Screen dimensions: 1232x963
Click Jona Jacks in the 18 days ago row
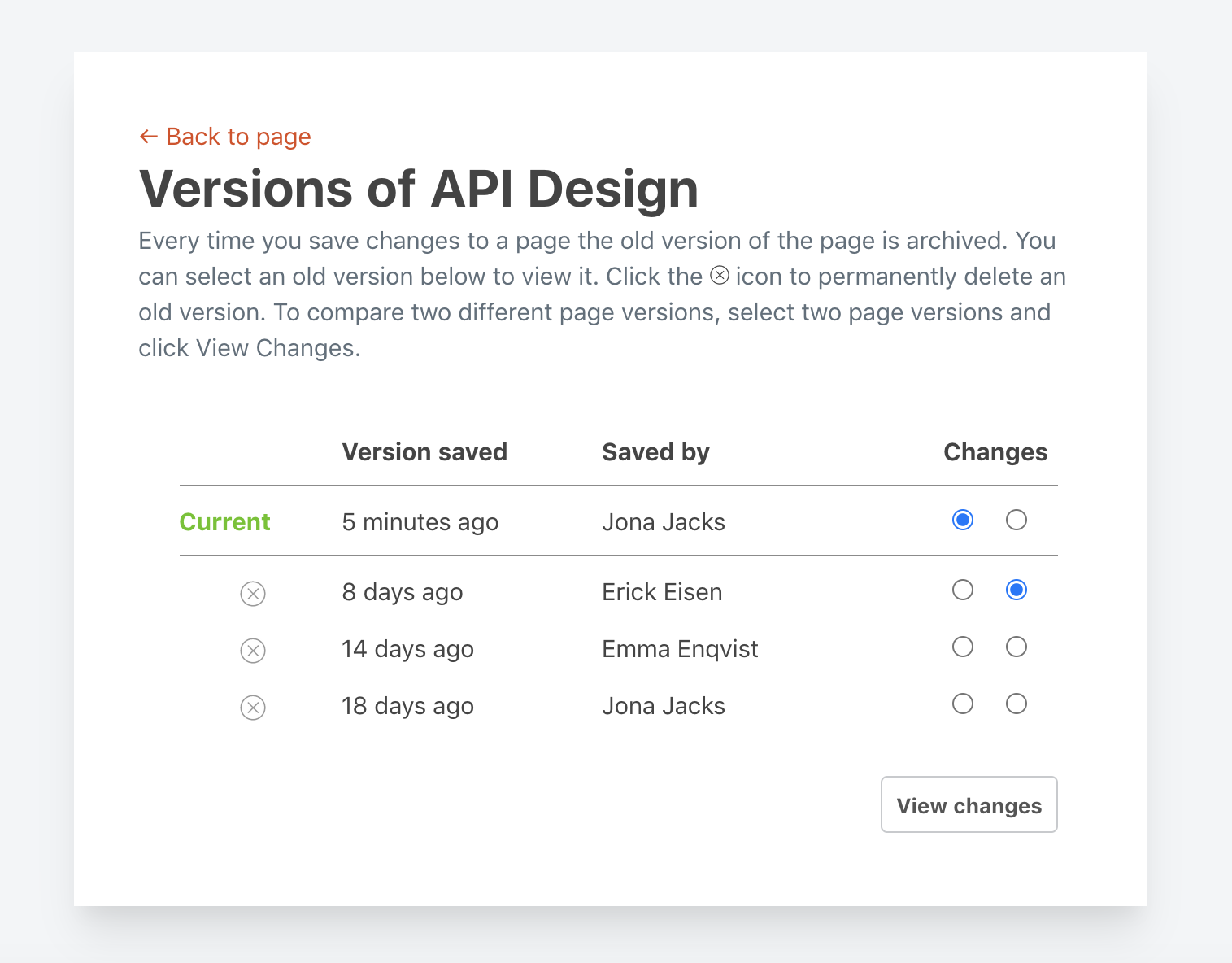pos(664,706)
